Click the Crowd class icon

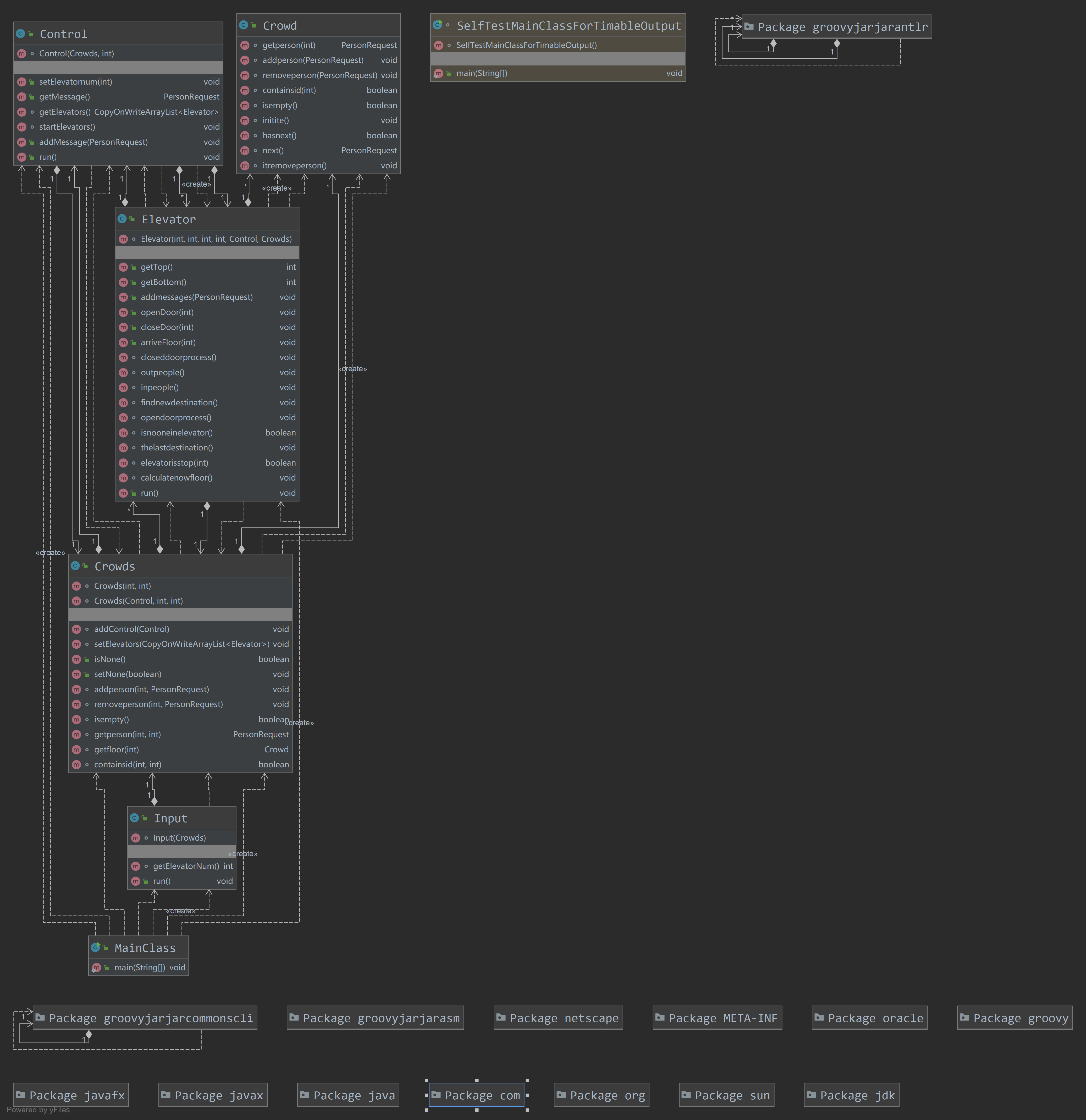point(244,26)
